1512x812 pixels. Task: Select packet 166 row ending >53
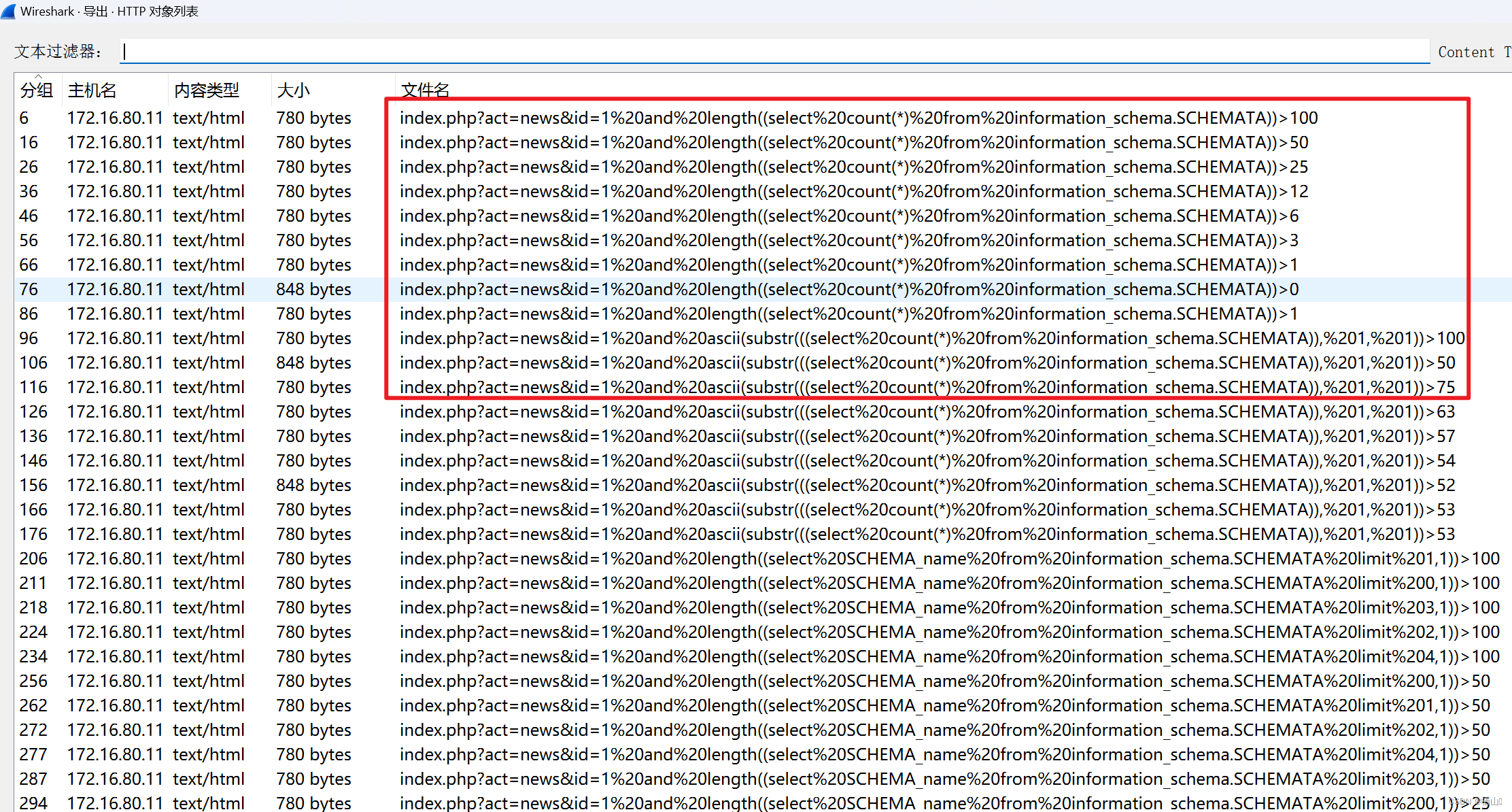[x=763, y=509]
